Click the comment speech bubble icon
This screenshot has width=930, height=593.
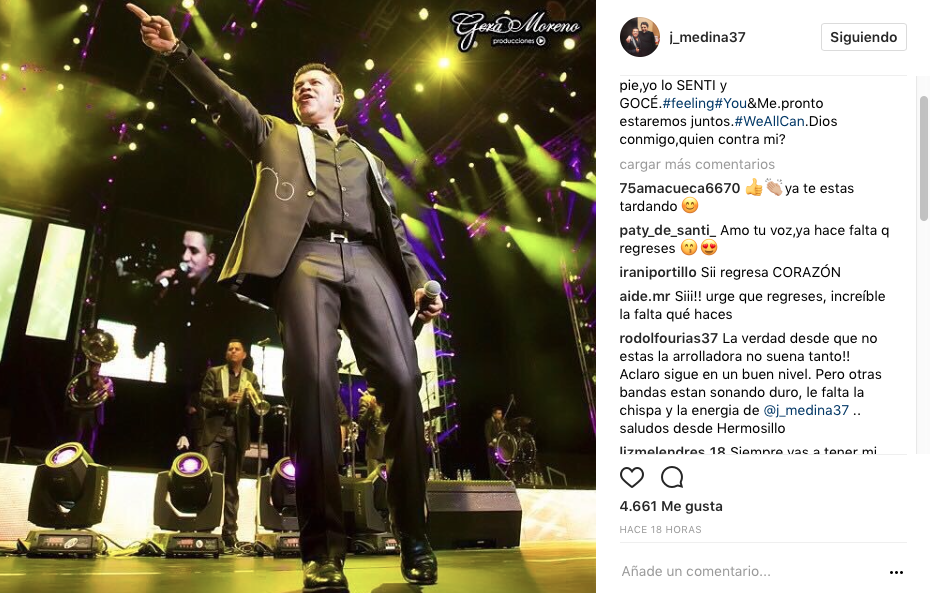click(x=672, y=477)
